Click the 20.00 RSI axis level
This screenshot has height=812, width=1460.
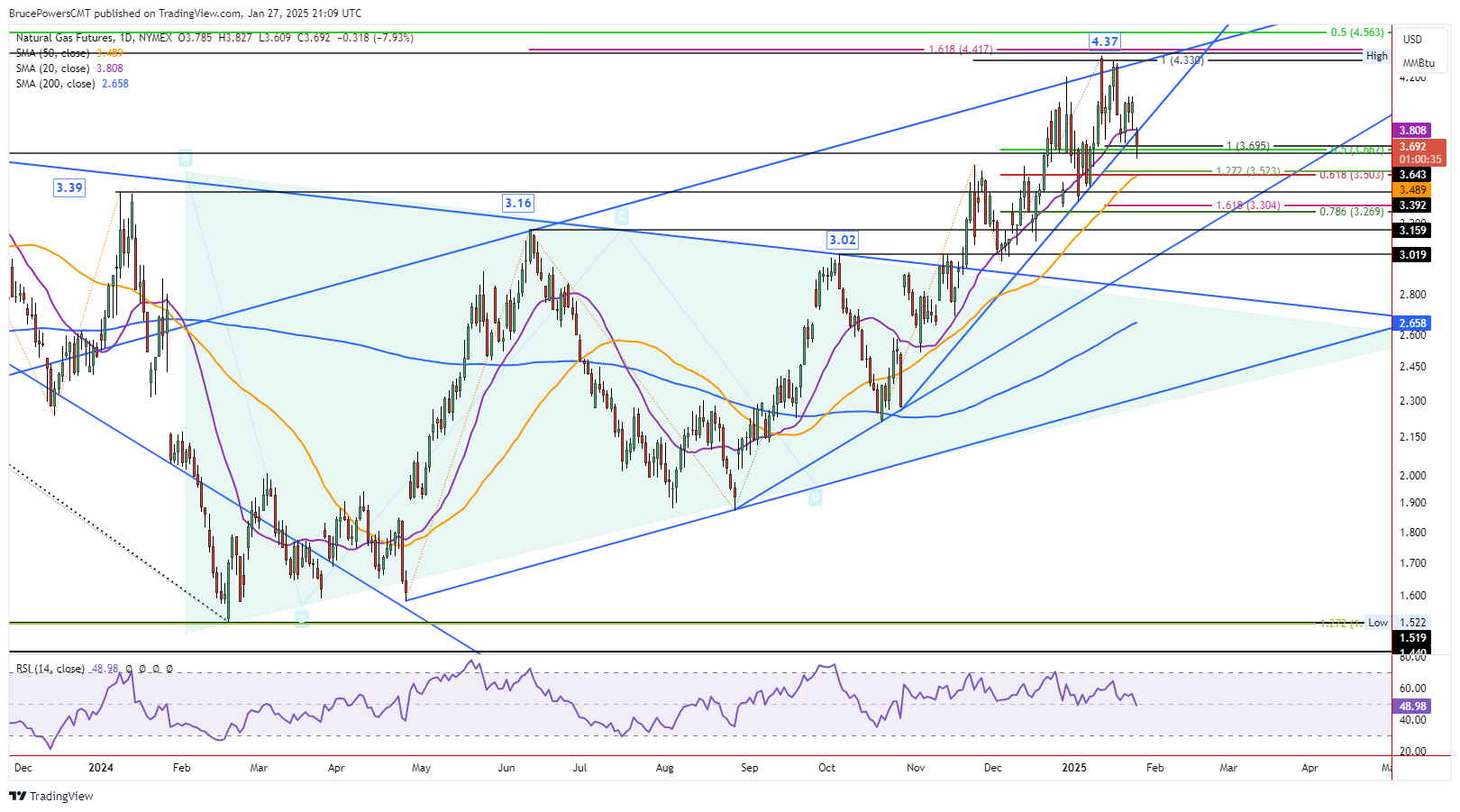[1412, 752]
